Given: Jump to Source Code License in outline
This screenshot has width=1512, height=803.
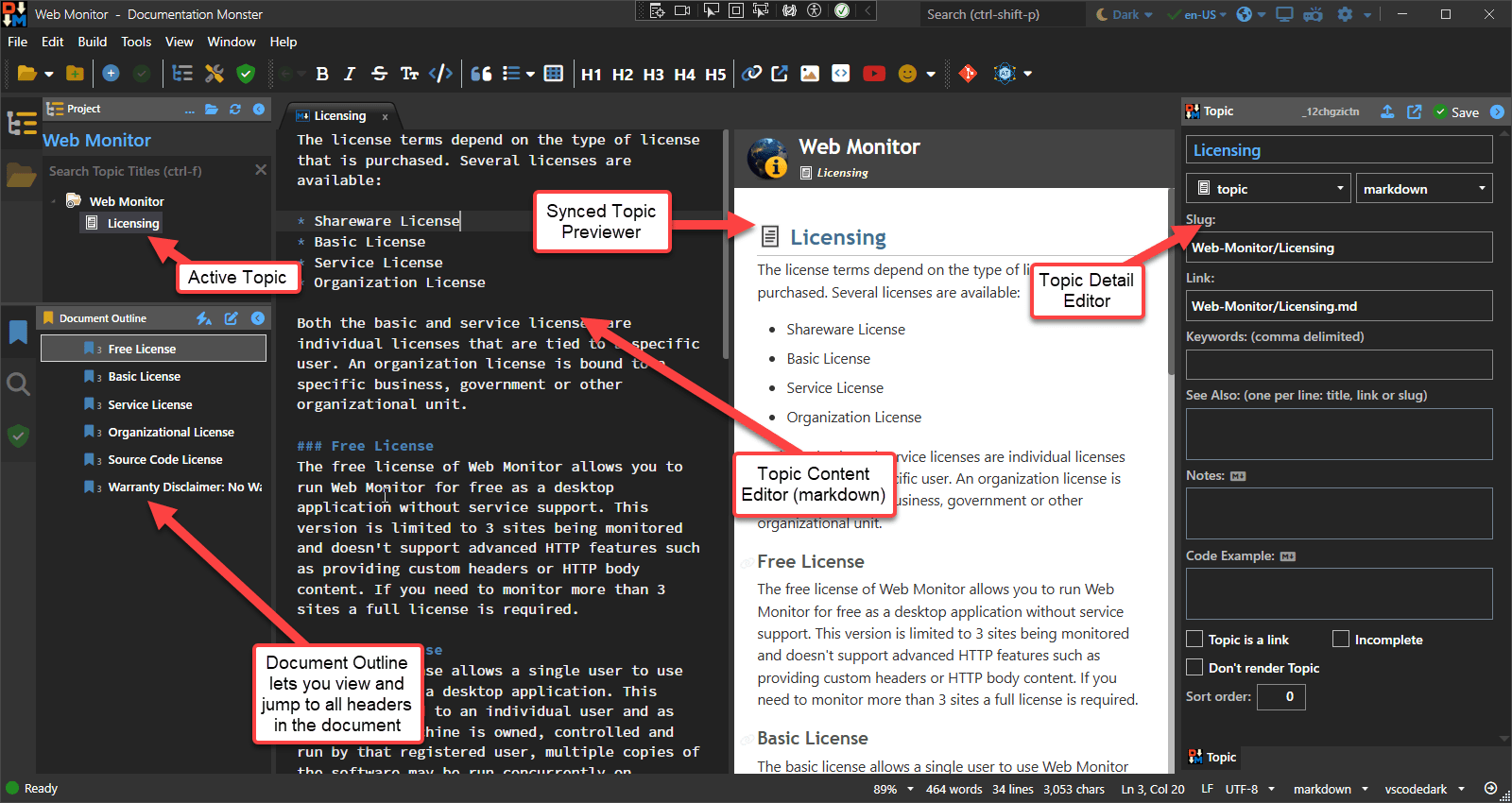Looking at the screenshot, I should click(165, 459).
